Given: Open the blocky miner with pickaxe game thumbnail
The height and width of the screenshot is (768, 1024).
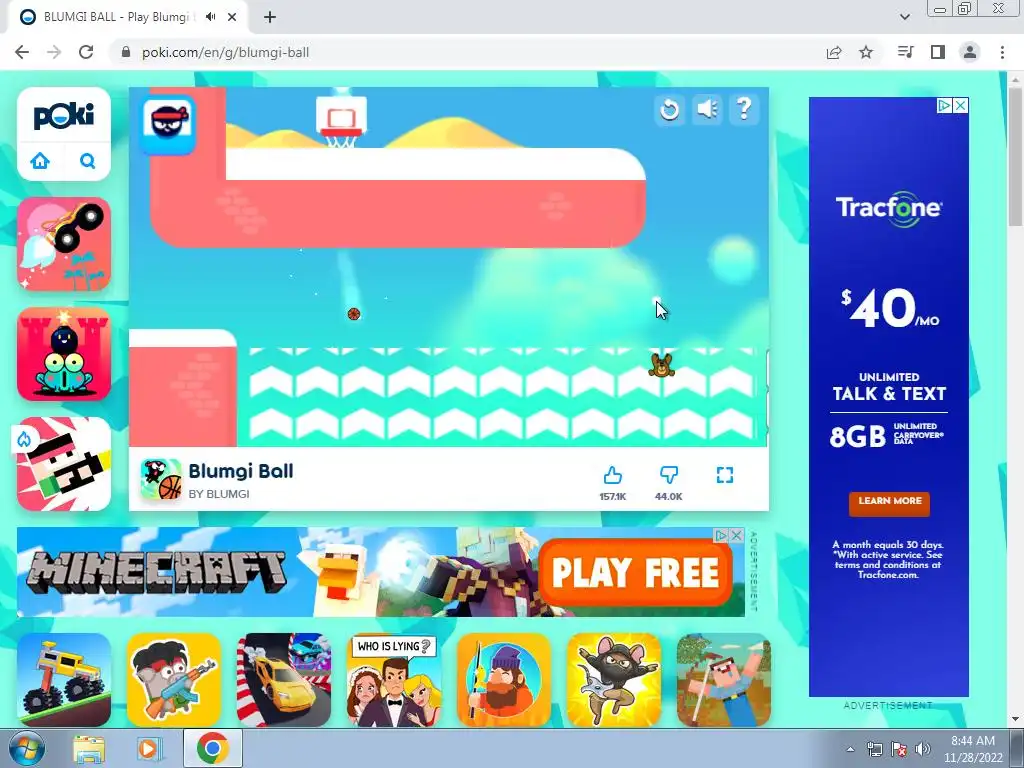Looking at the screenshot, I should [x=724, y=680].
